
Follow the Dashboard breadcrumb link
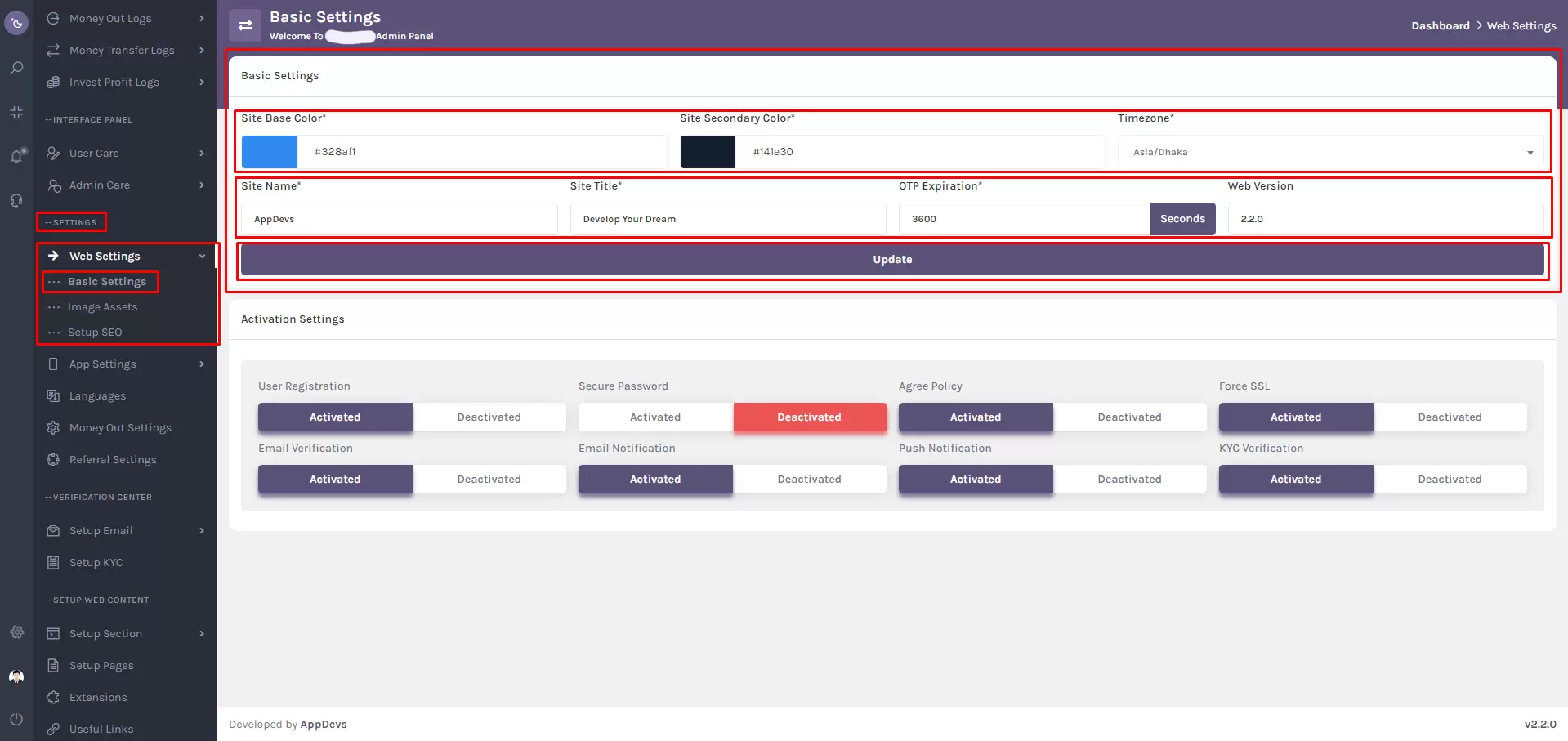click(x=1441, y=25)
